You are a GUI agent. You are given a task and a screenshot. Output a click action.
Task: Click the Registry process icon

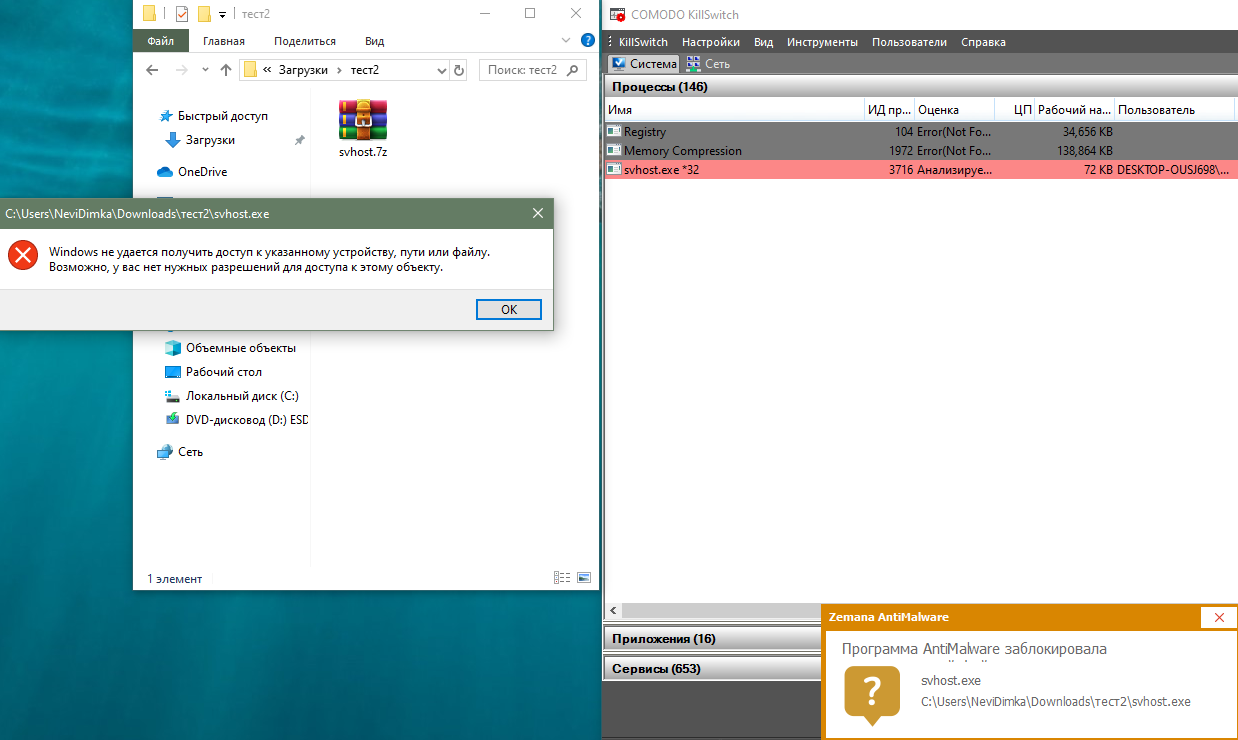coord(614,131)
